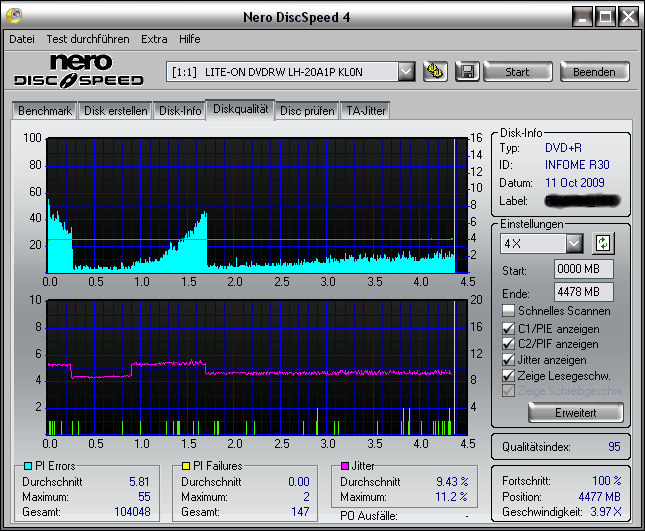The height and width of the screenshot is (531, 645).
Task: Toggle the Schnelles Scannen checkbox
Action: point(508,311)
